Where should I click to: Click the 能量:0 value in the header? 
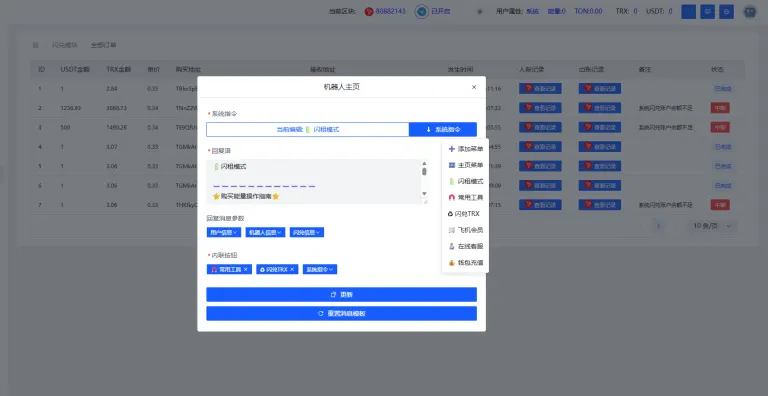click(556, 11)
